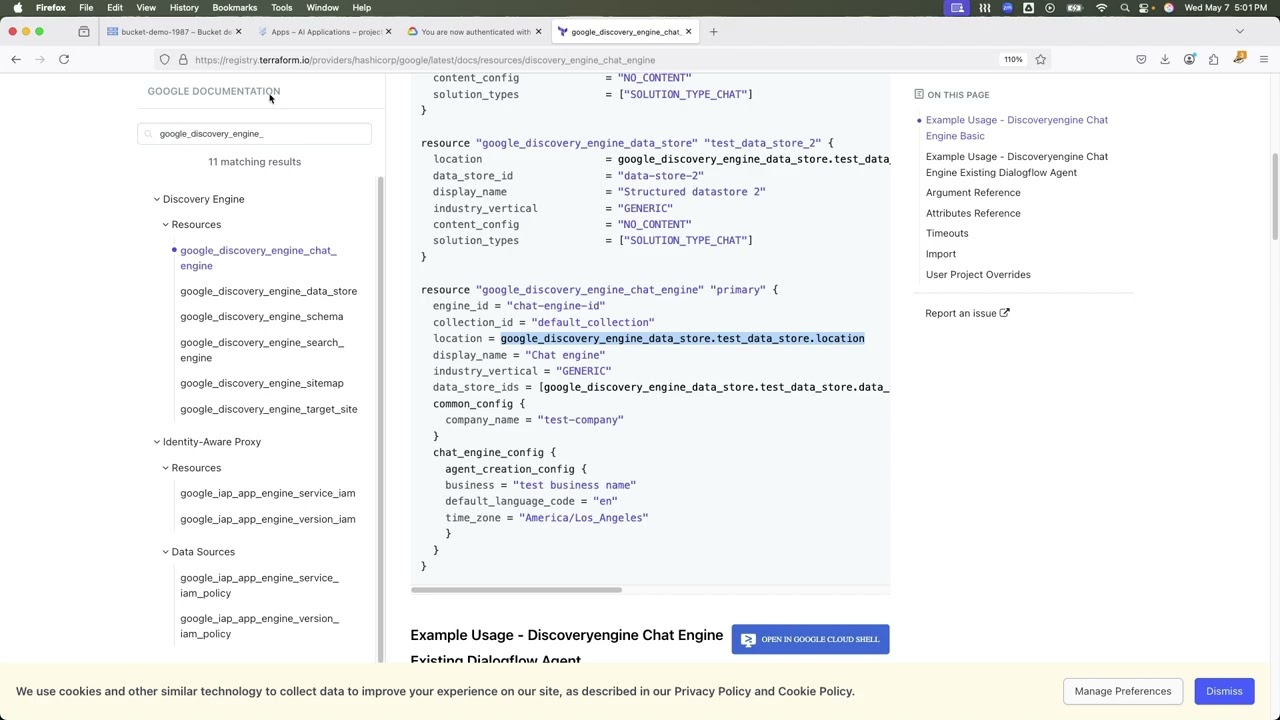Open the Cookie Policy link
This screenshot has width=1280, height=720.
[x=814, y=692]
